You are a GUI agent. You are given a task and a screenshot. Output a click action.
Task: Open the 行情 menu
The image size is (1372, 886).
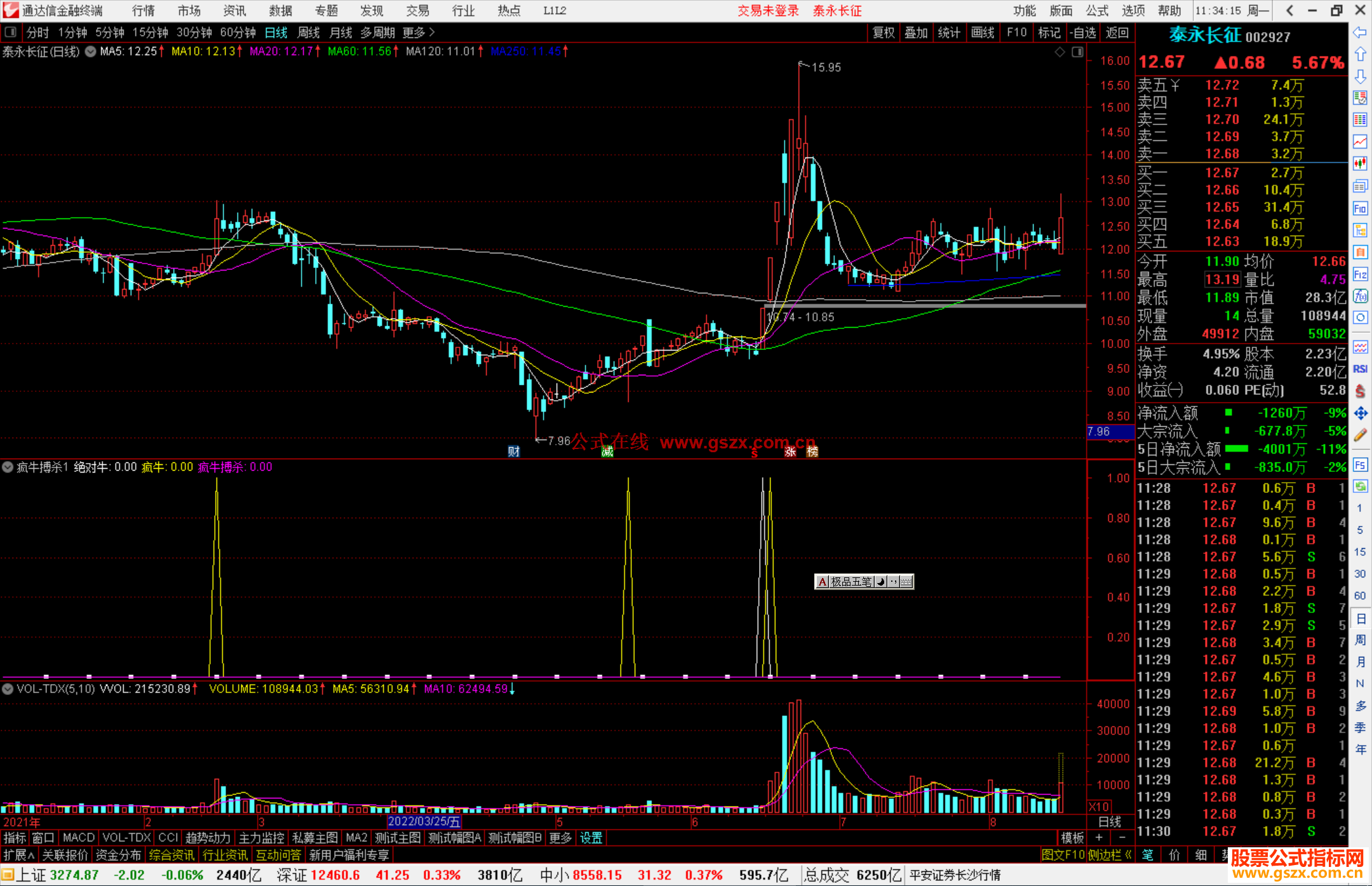point(144,10)
